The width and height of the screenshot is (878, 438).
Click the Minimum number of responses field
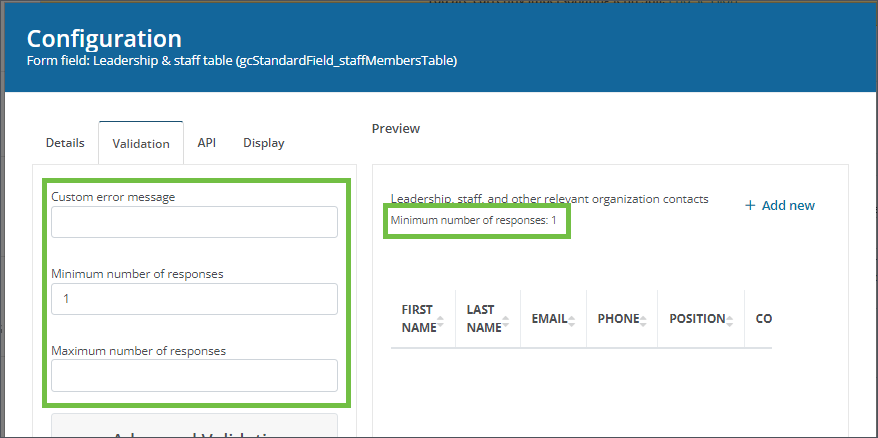pos(194,299)
